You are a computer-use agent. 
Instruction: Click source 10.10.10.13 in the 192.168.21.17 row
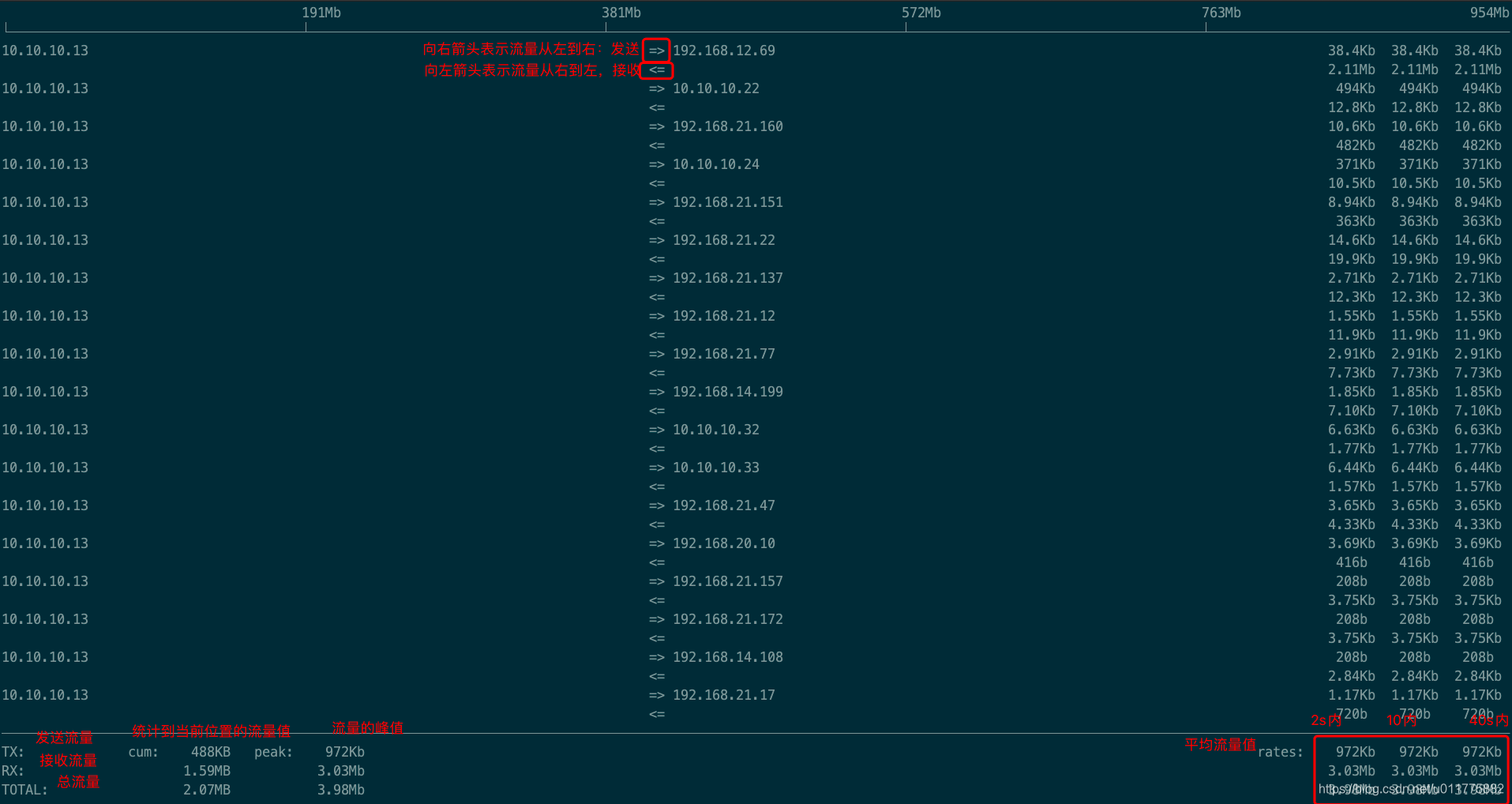[x=45, y=695]
